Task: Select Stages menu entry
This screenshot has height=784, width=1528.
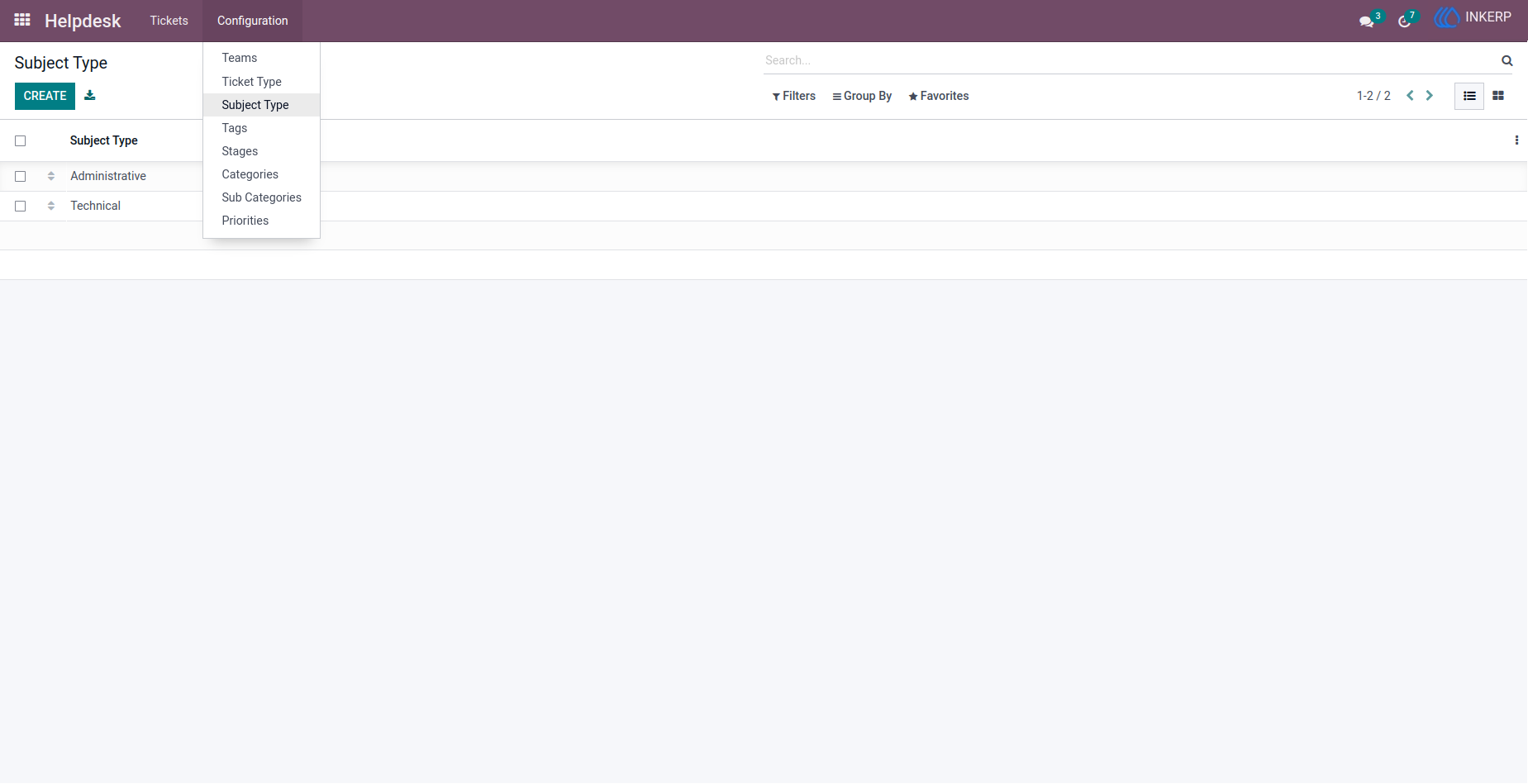Action: (x=261, y=151)
